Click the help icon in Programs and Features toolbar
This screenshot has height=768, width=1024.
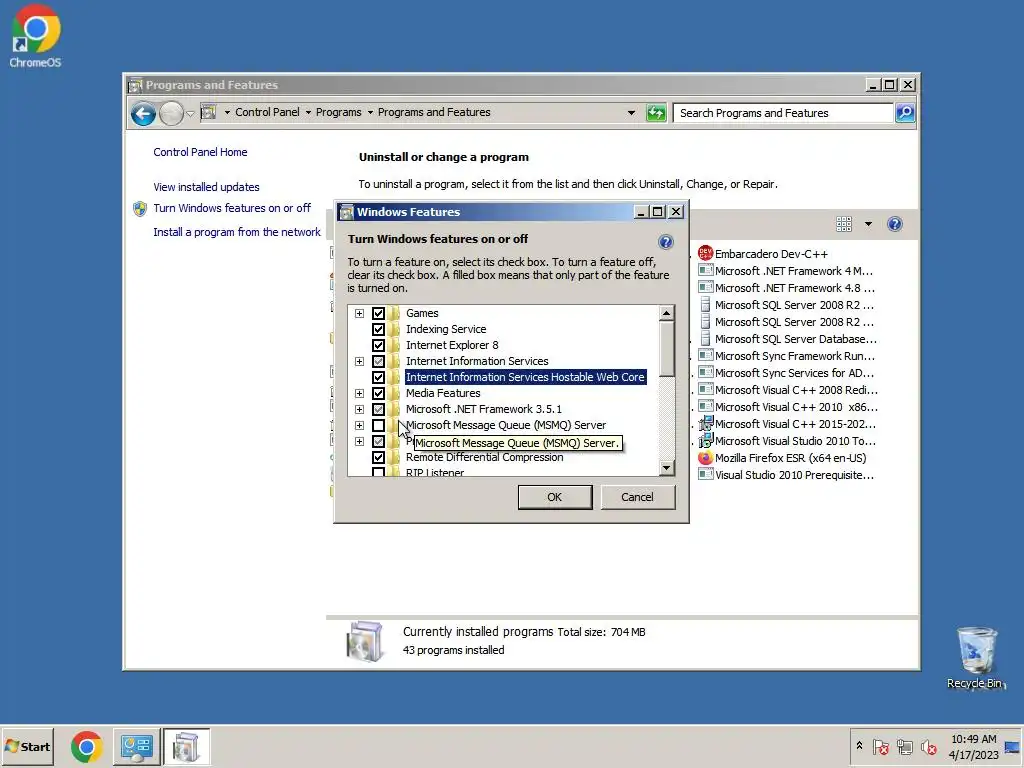click(895, 225)
